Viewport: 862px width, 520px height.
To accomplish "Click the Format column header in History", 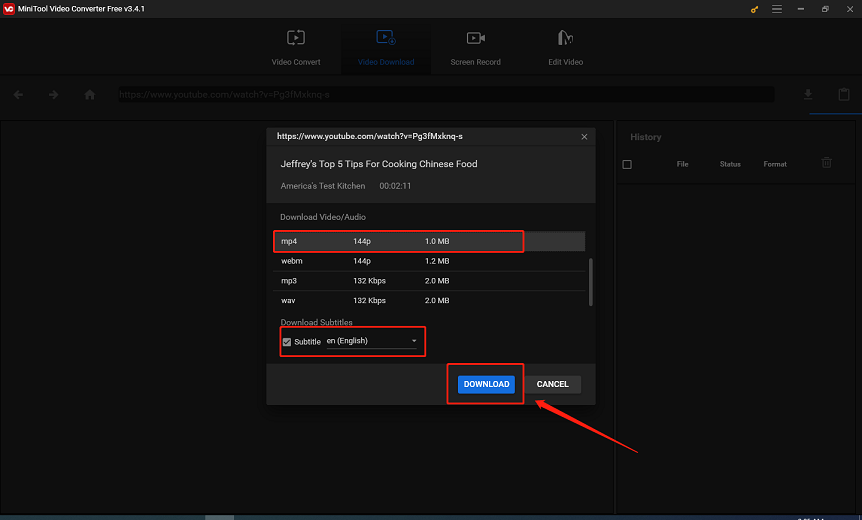I will click(x=775, y=164).
